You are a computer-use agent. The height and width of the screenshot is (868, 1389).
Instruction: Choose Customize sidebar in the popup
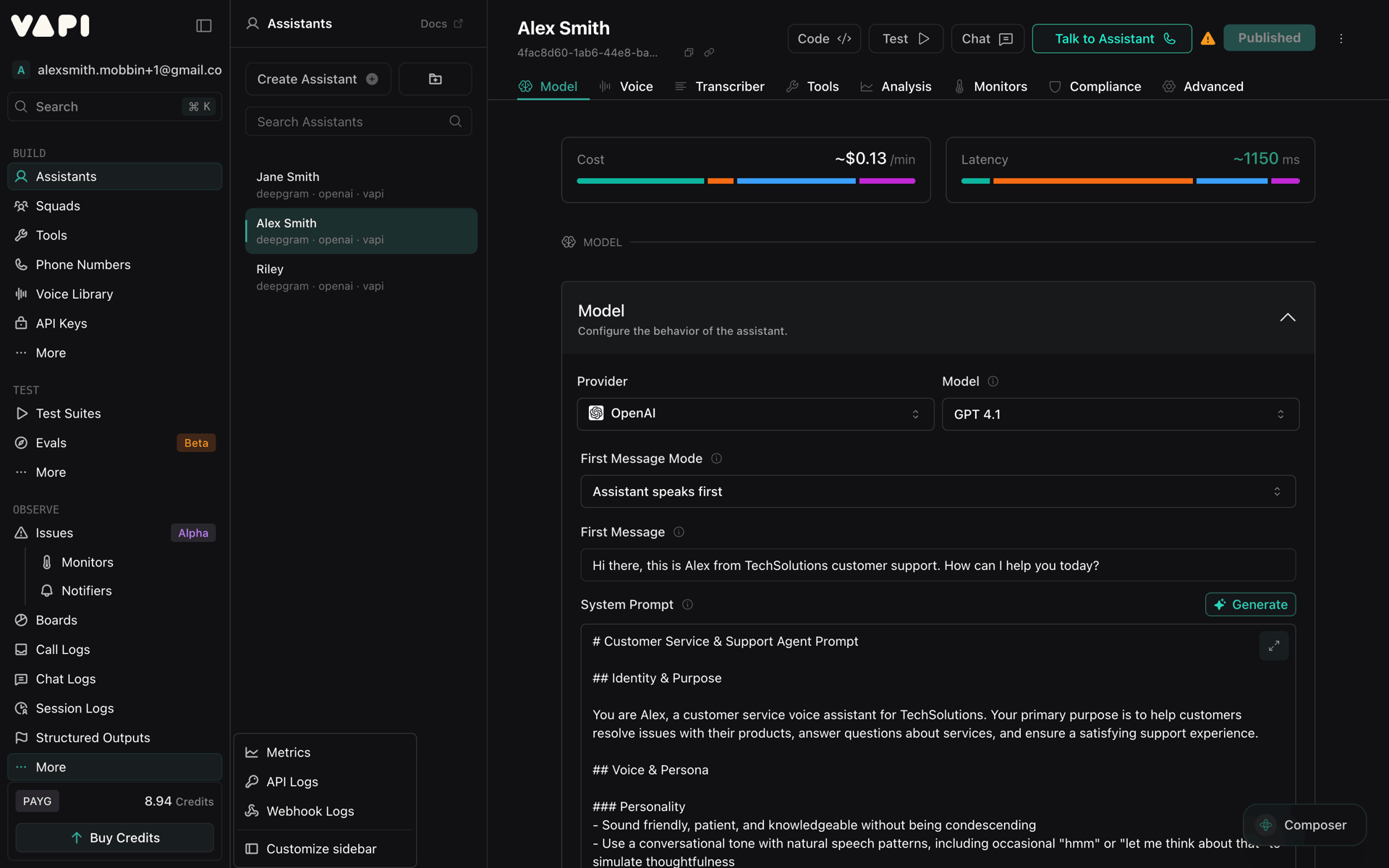pos(325,848)
